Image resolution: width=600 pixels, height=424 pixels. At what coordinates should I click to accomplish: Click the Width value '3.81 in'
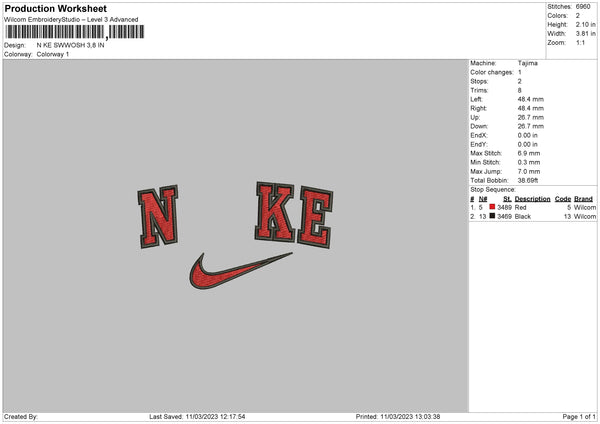pyautogui.click(x=585, y=34)
